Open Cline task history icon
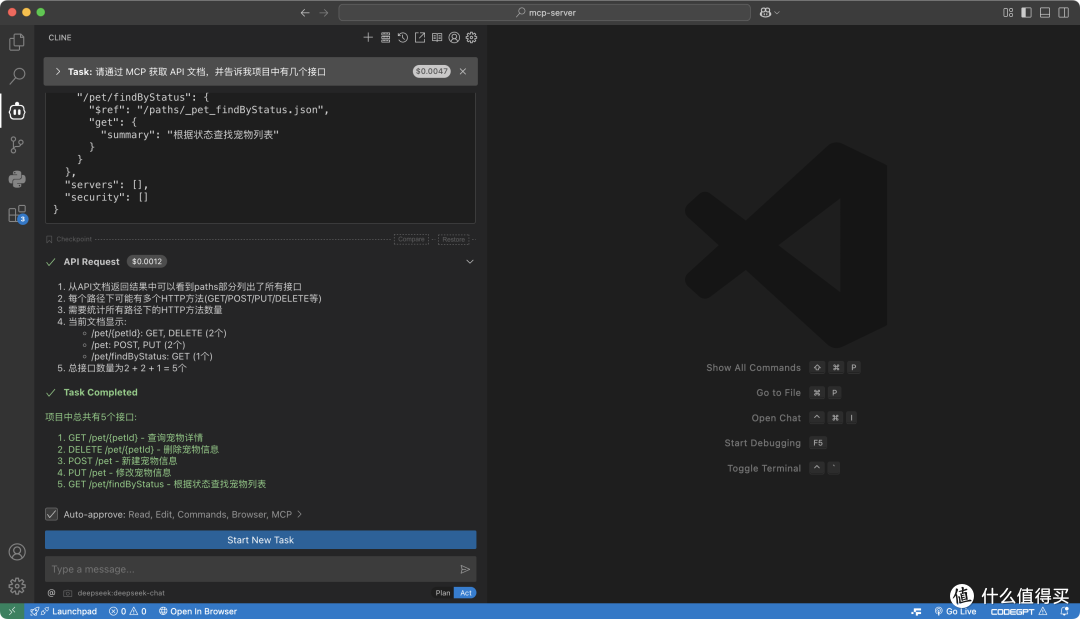1080x619 pixels. coord(403,37)
